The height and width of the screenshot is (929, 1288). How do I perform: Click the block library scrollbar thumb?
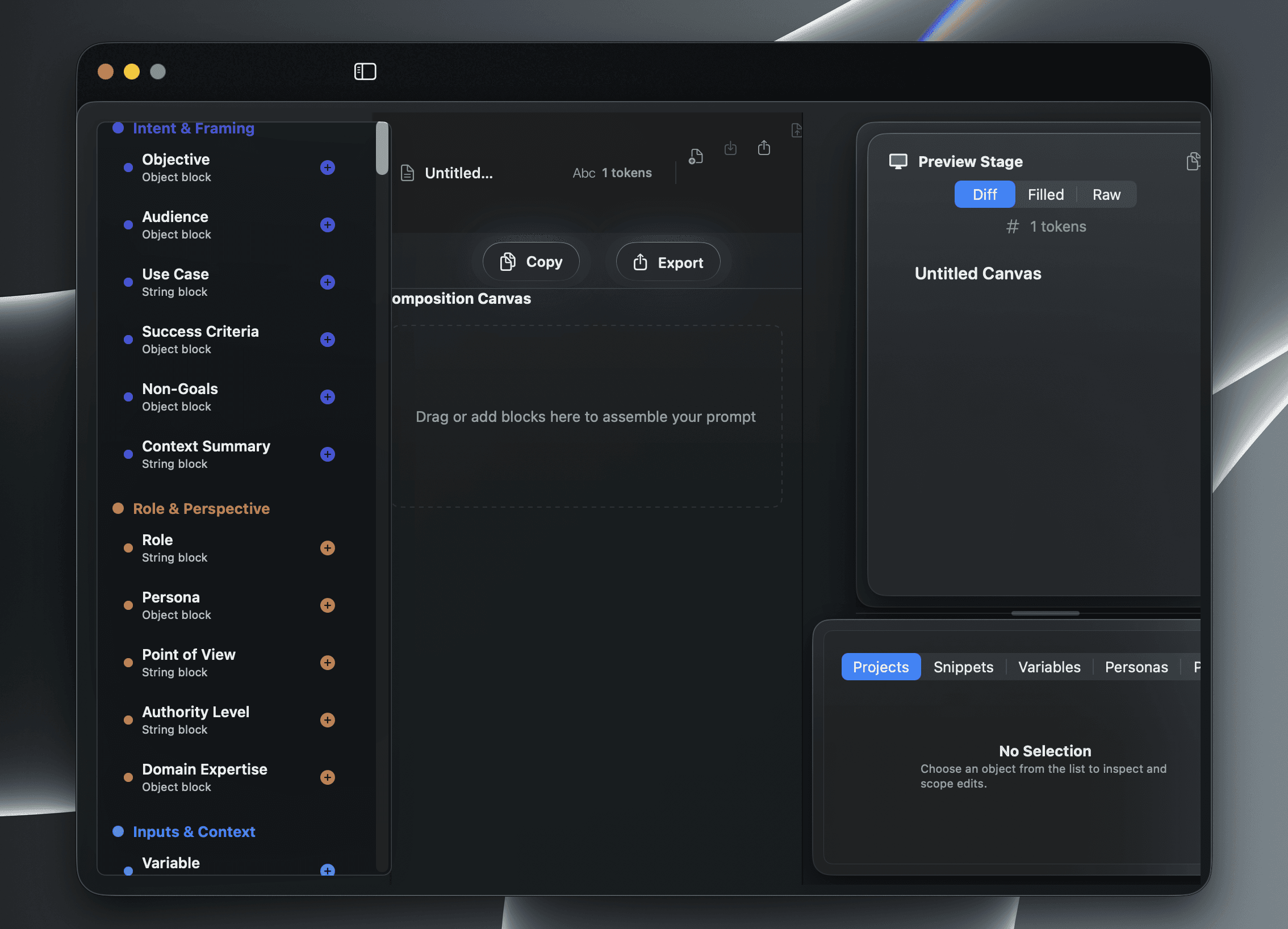tap(382, 149)
